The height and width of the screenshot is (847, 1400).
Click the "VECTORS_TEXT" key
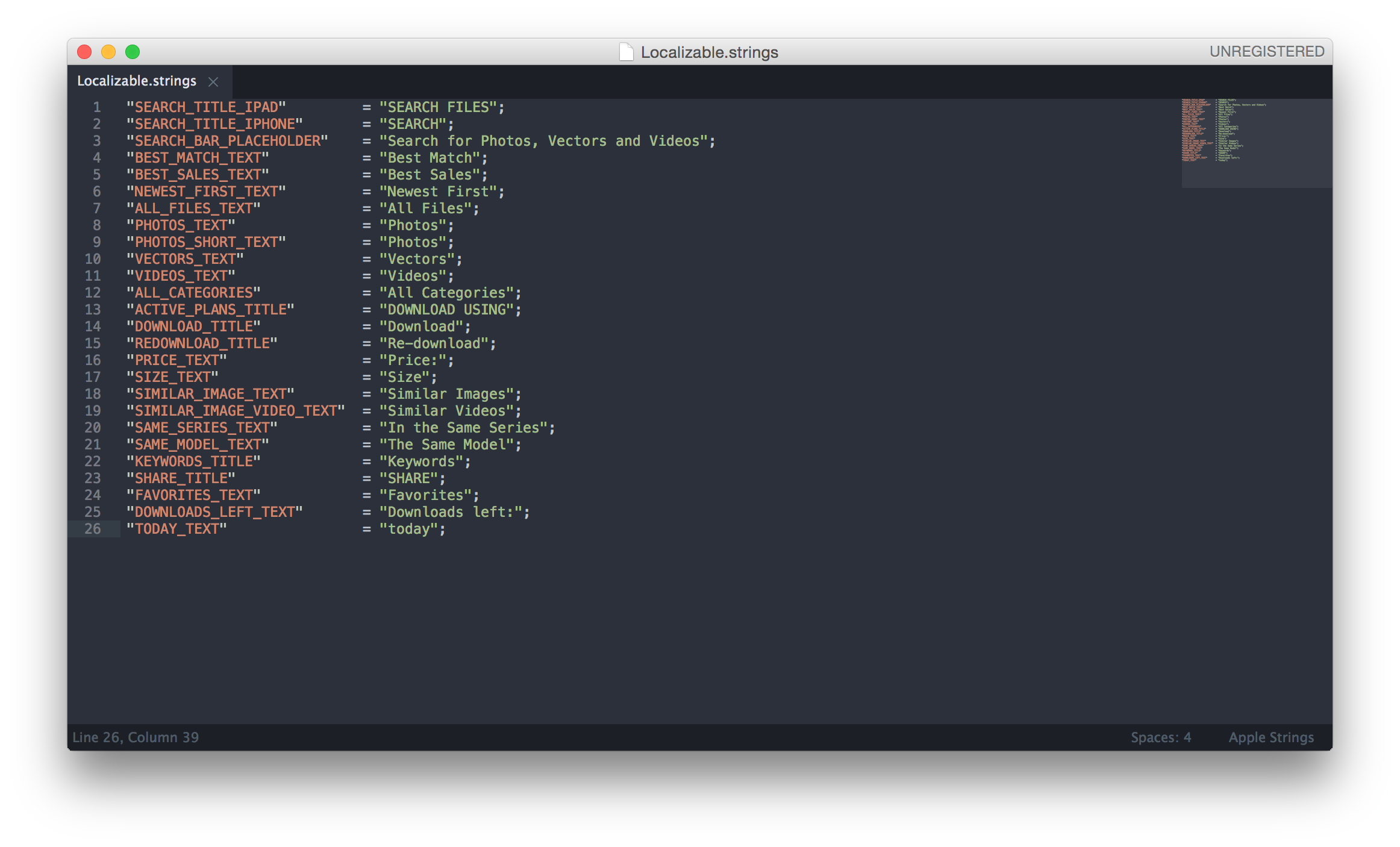click(x=185, y=258)
